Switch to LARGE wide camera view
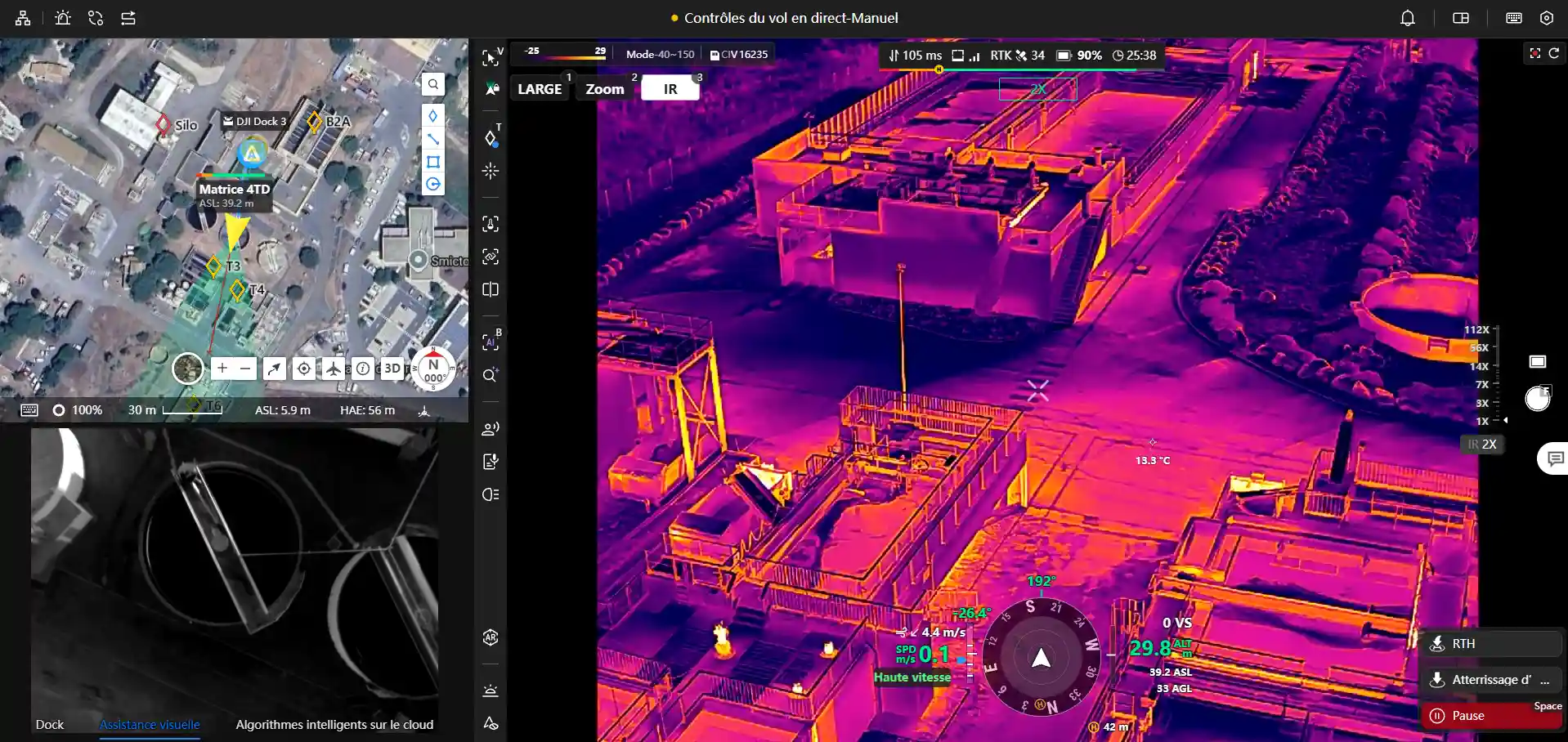 click(540, 88)
